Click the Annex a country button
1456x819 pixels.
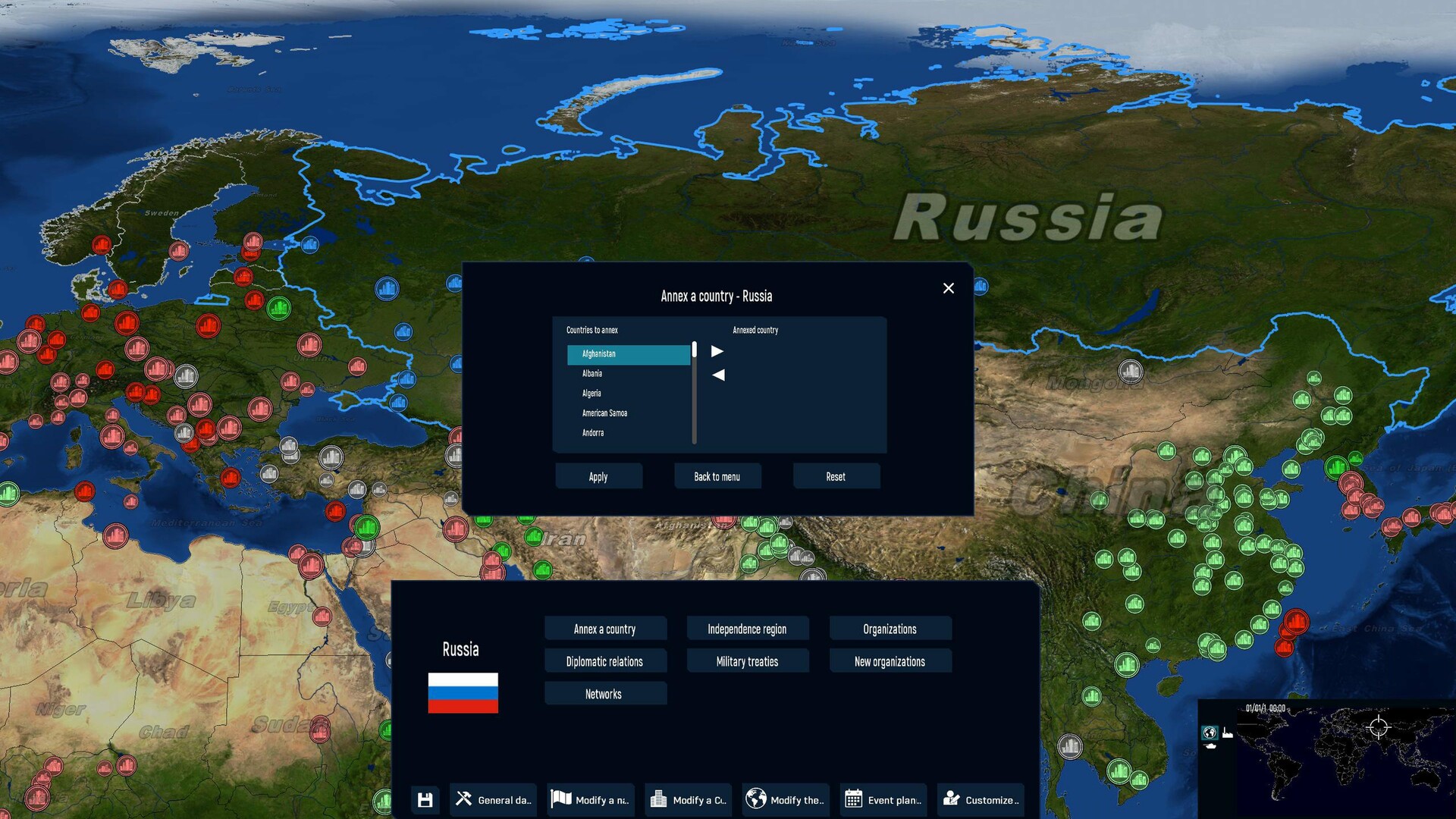pos(604,629)
